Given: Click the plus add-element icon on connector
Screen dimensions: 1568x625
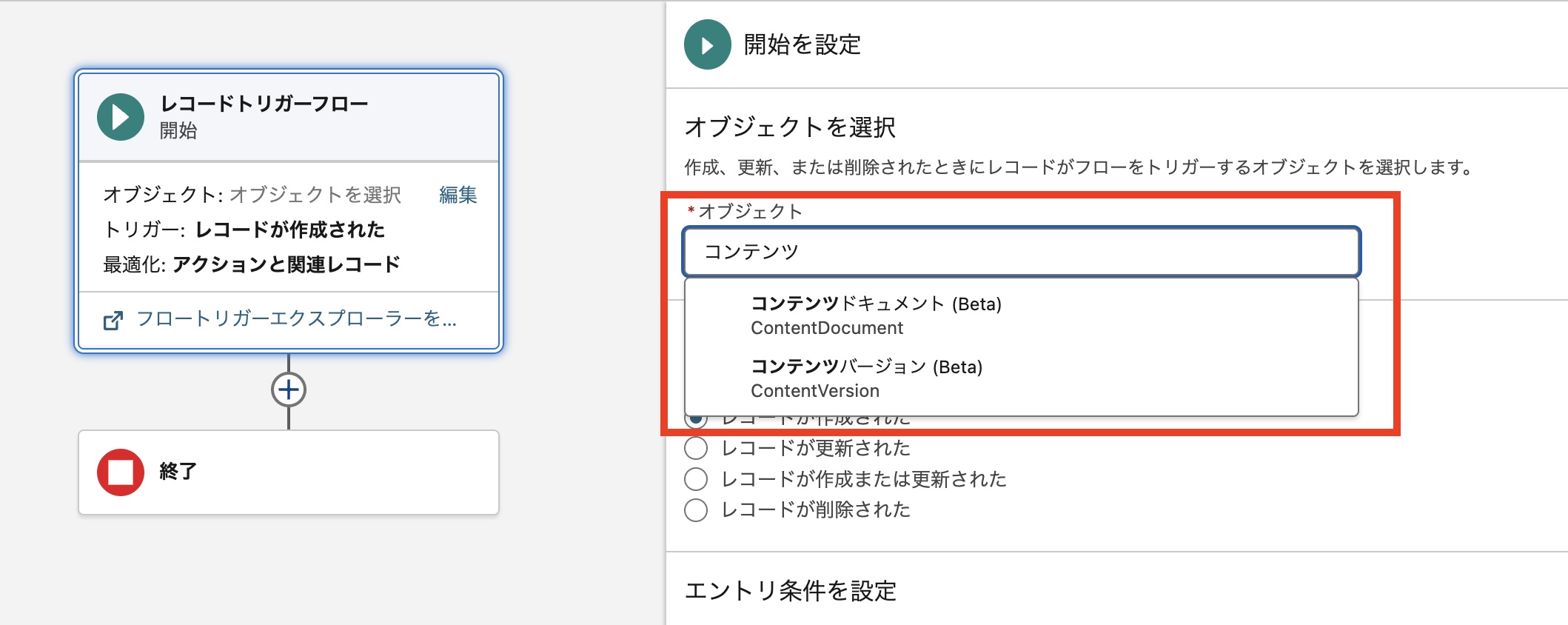Looking at the screenshot, I should pos(289,390).
